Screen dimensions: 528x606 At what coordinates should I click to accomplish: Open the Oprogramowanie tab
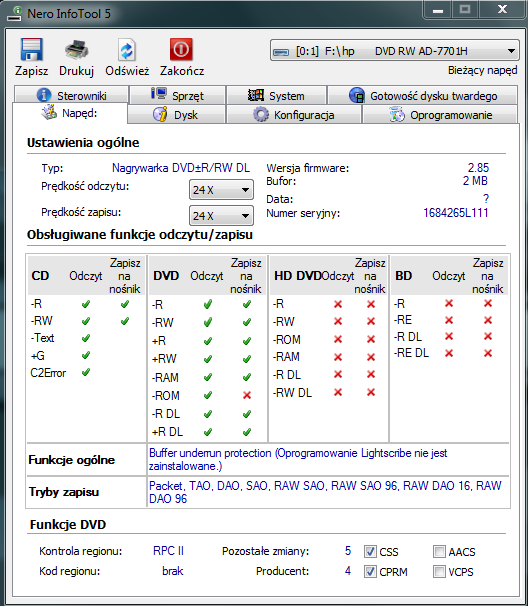pyautogui.click(x=440, y=115)
